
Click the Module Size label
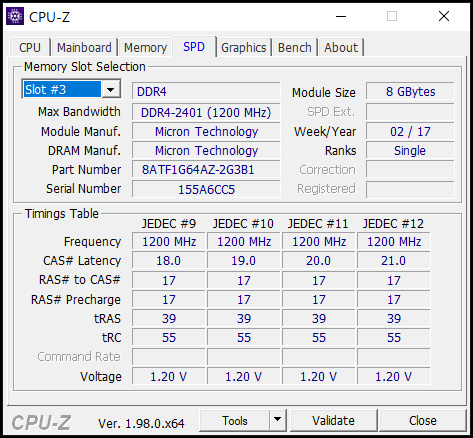point(324,92)
